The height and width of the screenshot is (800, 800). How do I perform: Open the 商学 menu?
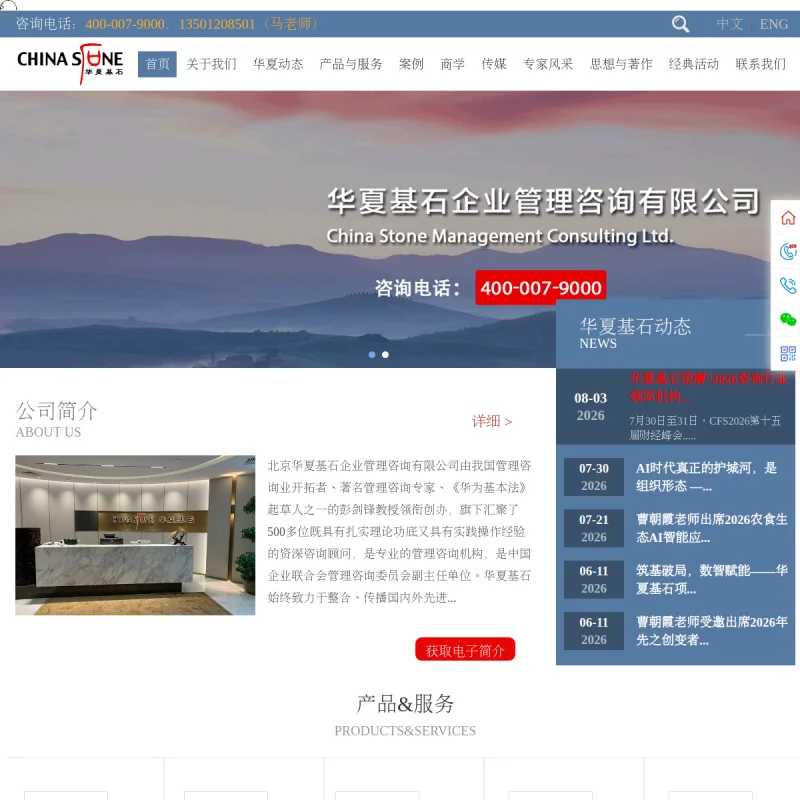(x=453, y=64)
